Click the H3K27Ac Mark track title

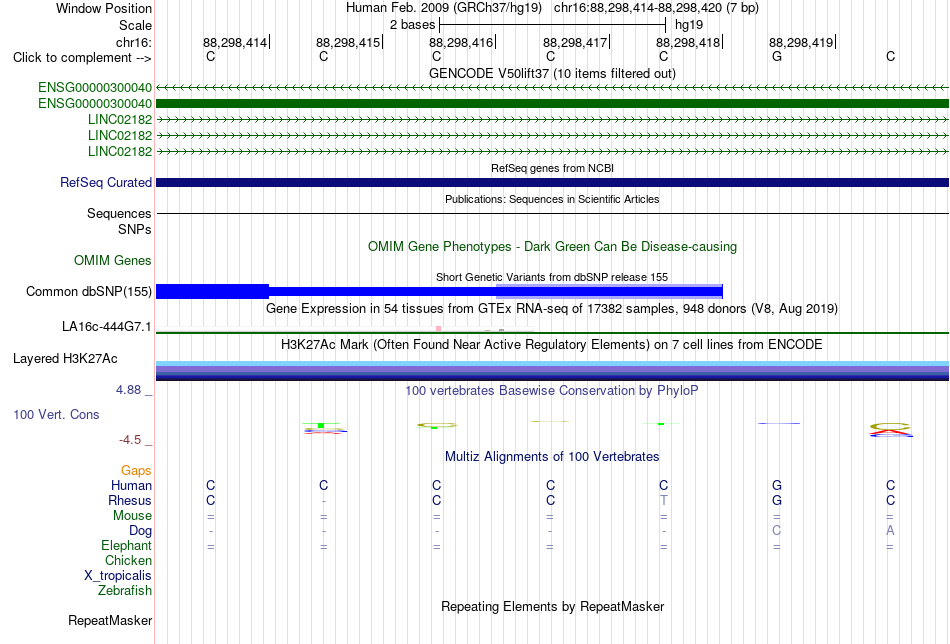coord(552,344)
